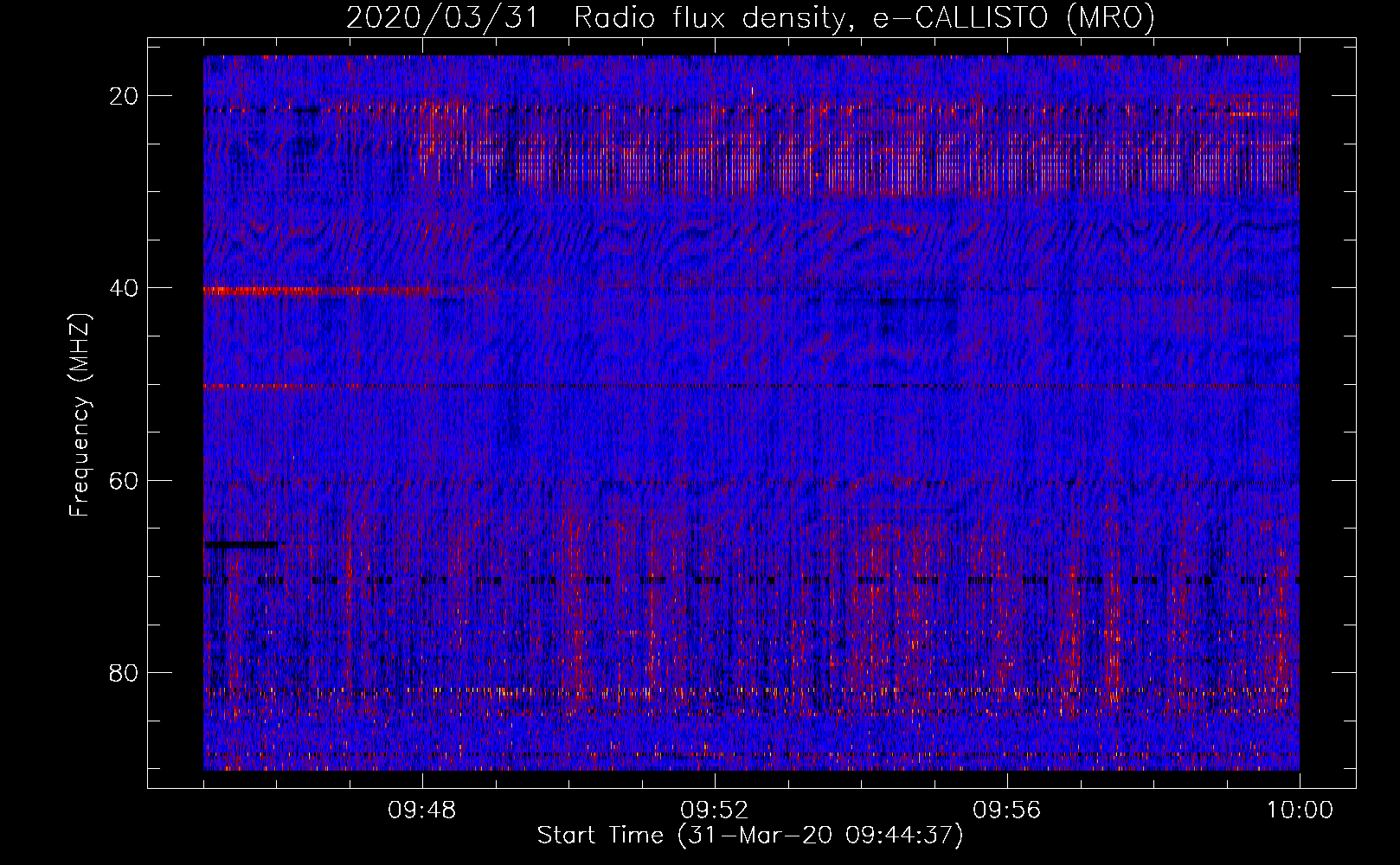Screen dimensions: 1400x865
Task: Click the "Start Time (31-Mar-20 09:44:37)" label
Action: click(750, 836)
